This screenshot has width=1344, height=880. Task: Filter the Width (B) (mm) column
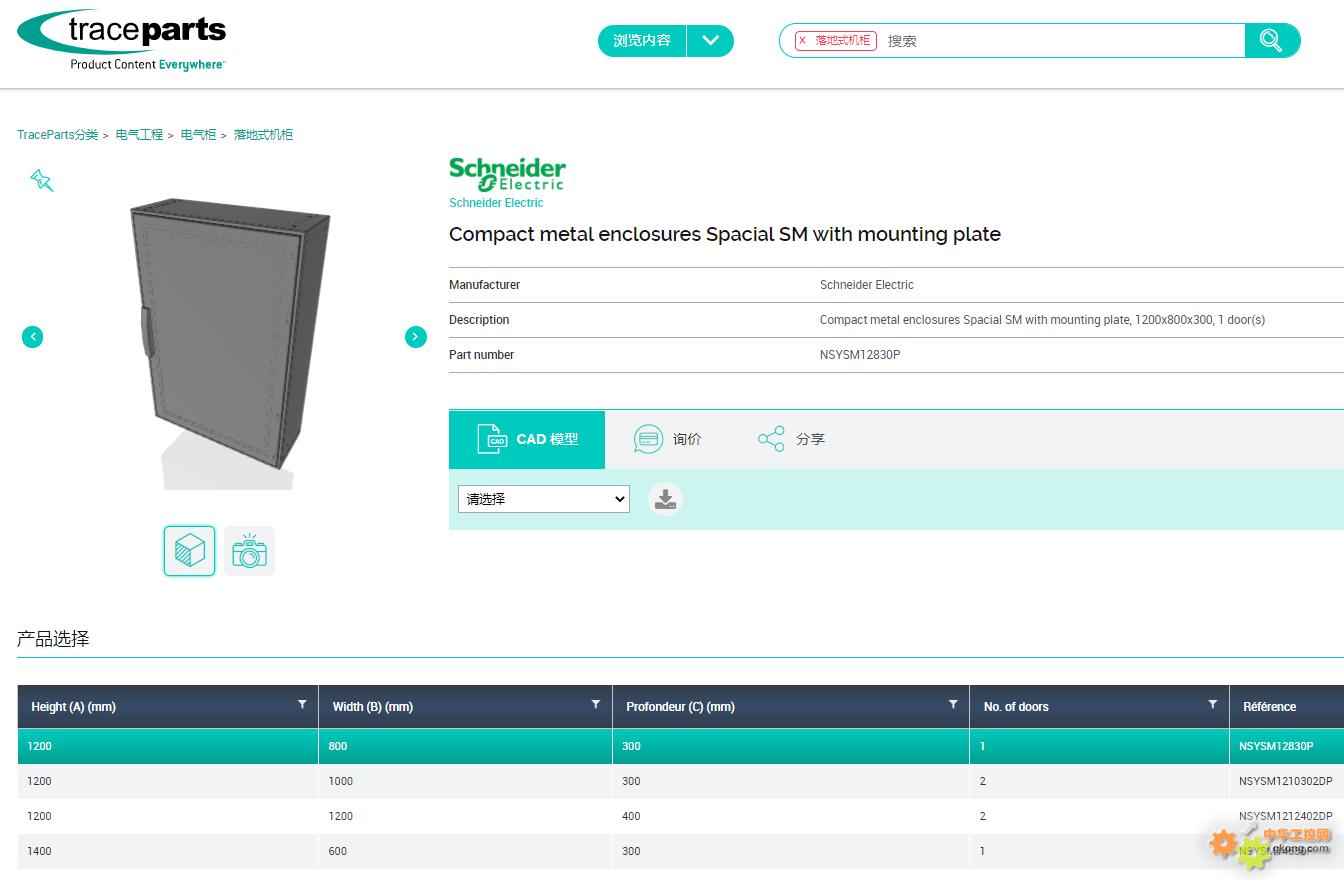click(596, 705)
